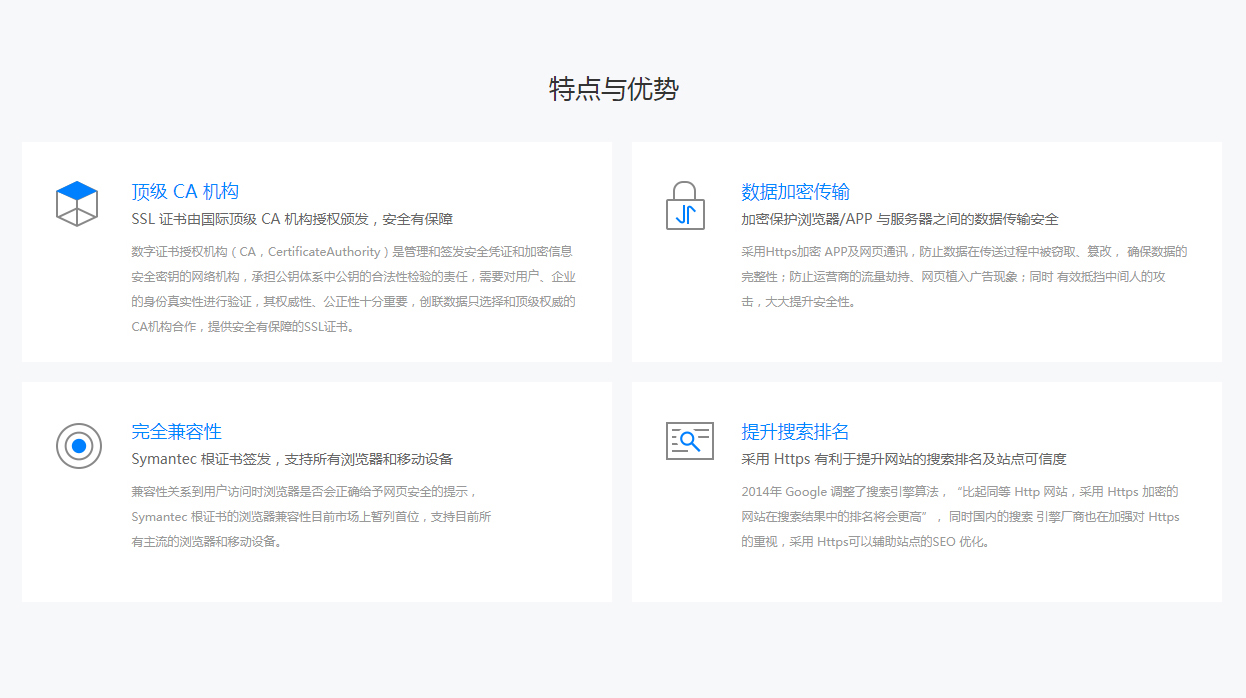The height and width of the screenshot is (698, 1246).
Task: Click the line '击，大大提升安全性。'
Action: (799, 302)
